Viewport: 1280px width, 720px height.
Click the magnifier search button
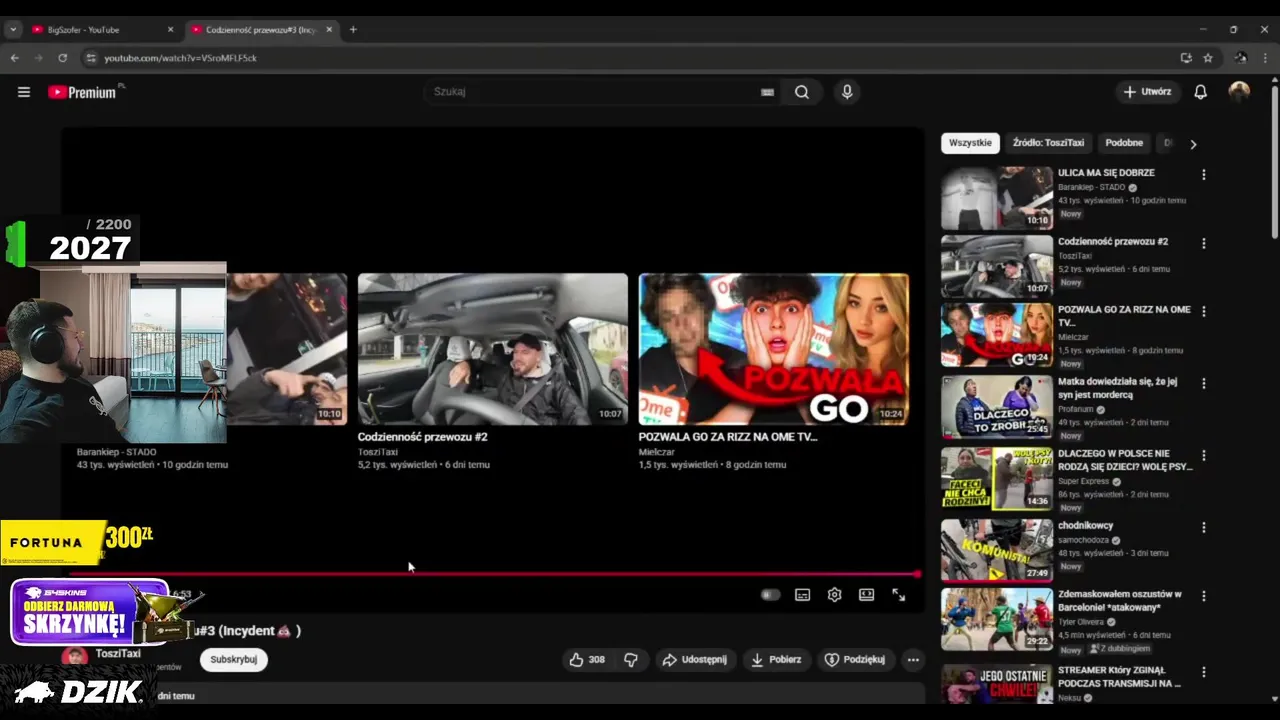point(802,92)
